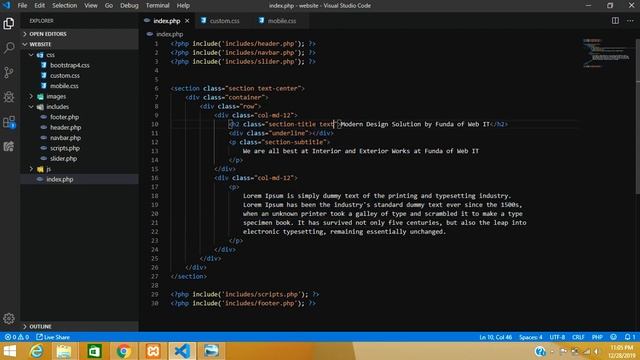Click the line 14 number in gutter
The image size is (640, 360).
(155, 160)
